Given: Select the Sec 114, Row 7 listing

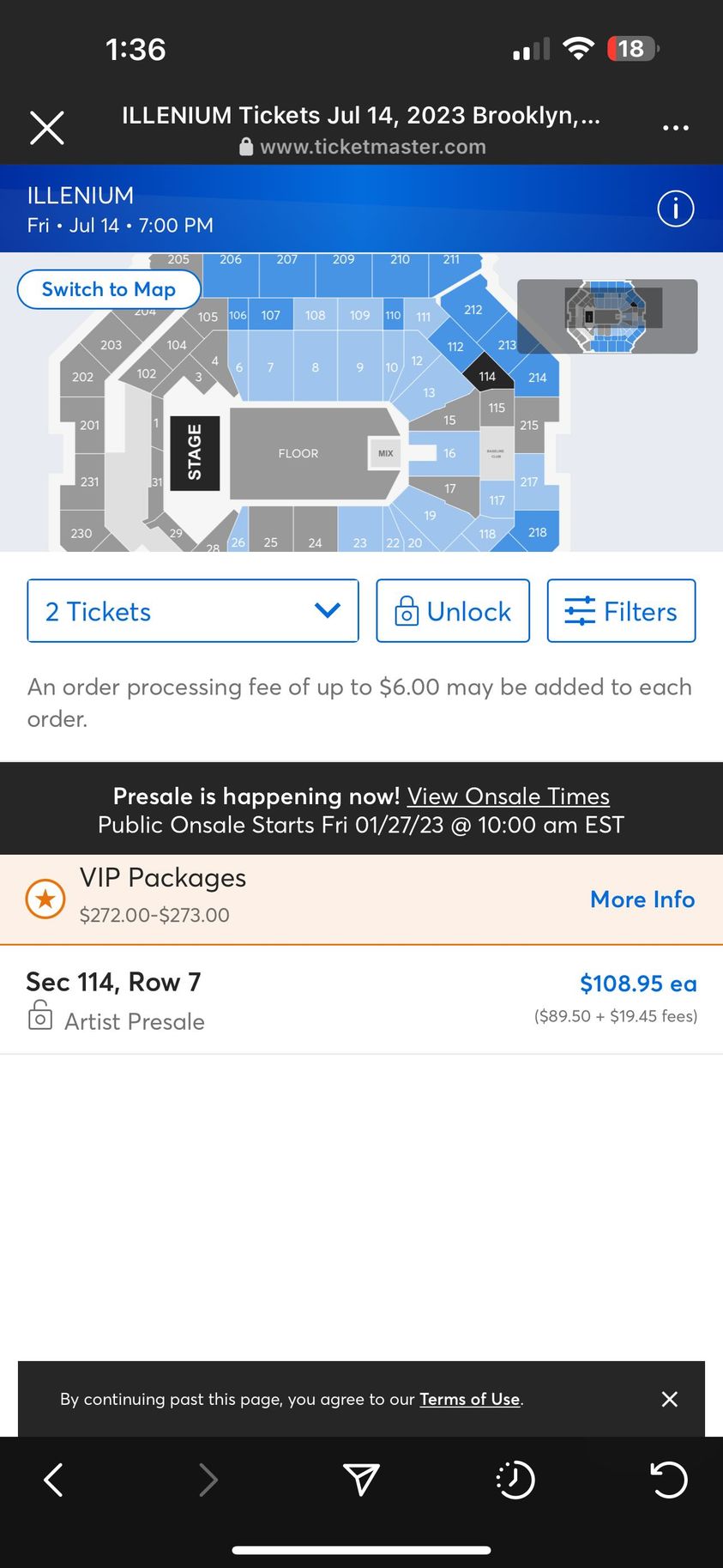Looking at the screenshot, I should click(361, 1000).
